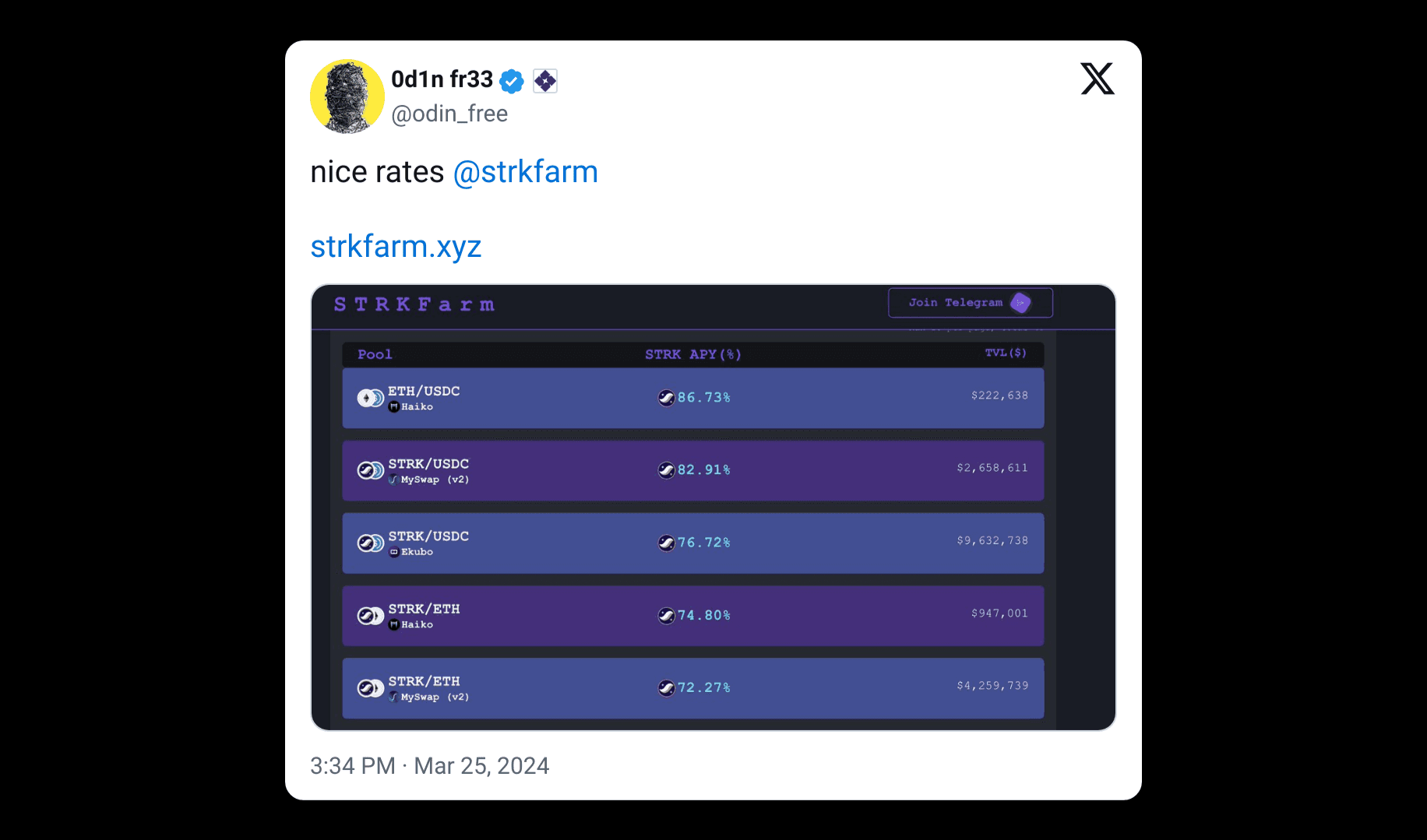
Task: Click the @odin_free handle
Action: 449,114
